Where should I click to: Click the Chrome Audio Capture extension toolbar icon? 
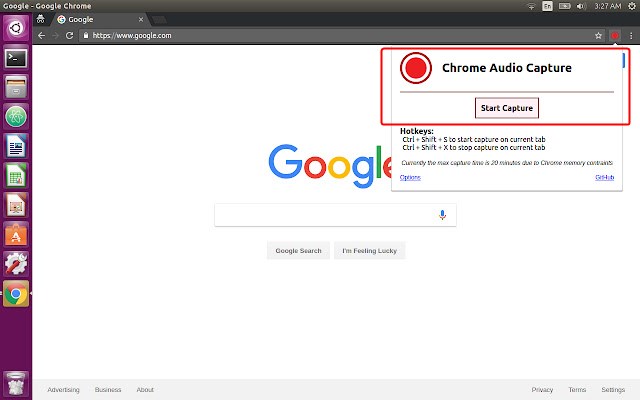click(615, 36)
